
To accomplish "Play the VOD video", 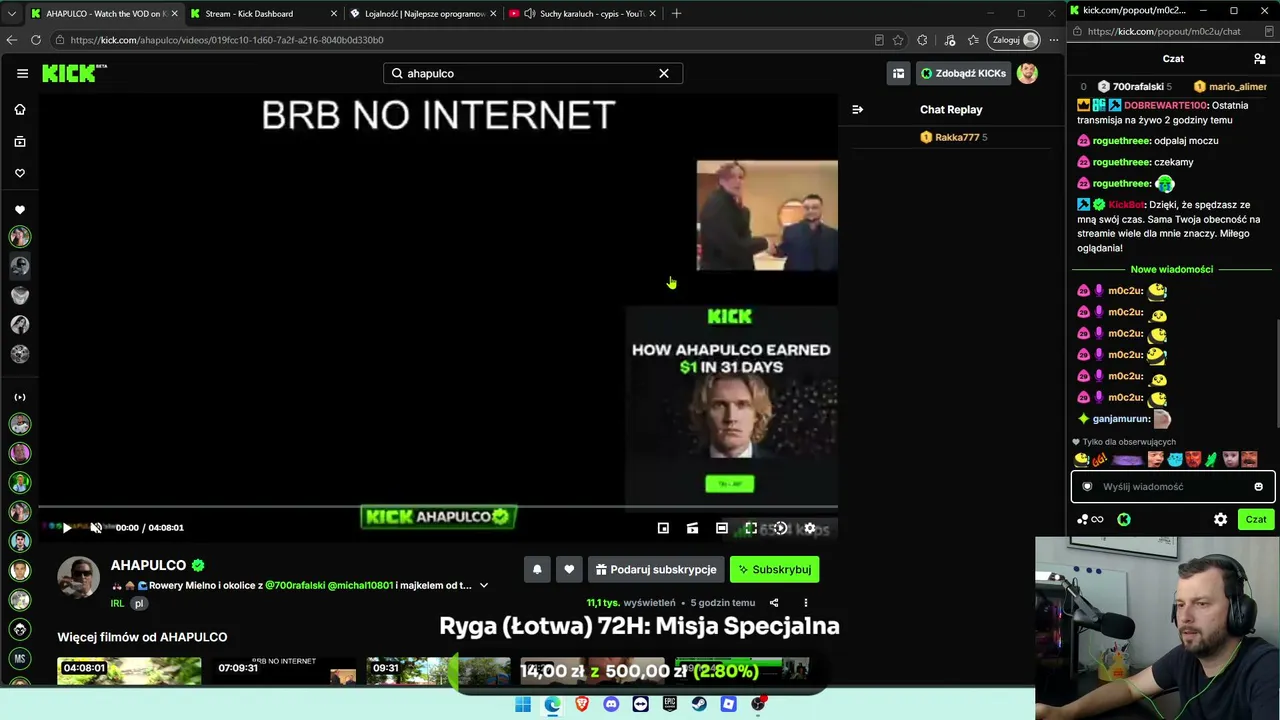I will (66, 528).
